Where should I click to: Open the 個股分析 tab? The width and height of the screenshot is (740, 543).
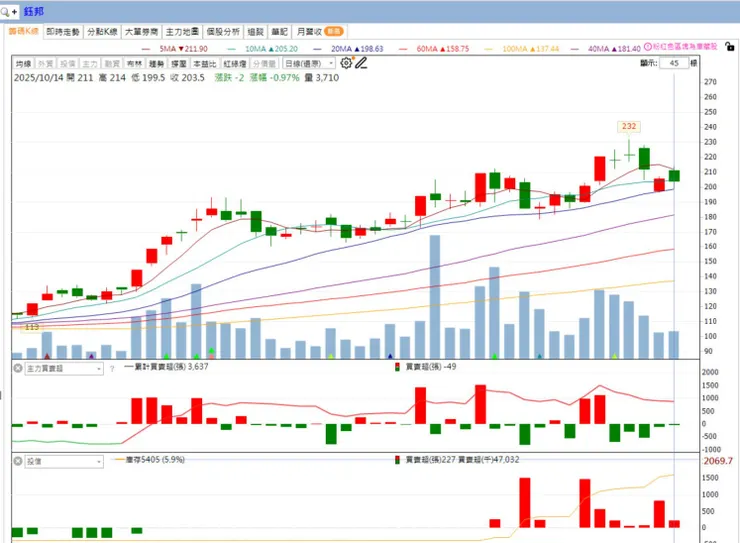(x=223, y=32)
